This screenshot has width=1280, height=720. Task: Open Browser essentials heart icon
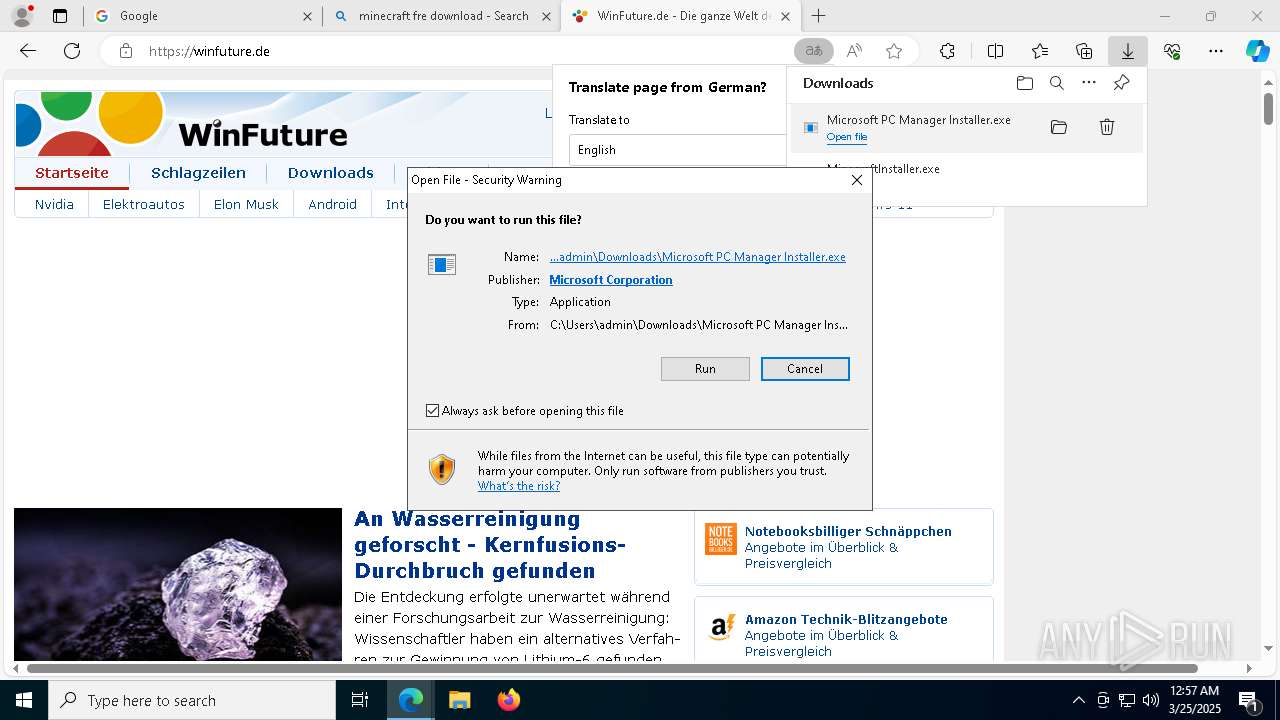pyautogui.click(x=1172, y=51)
